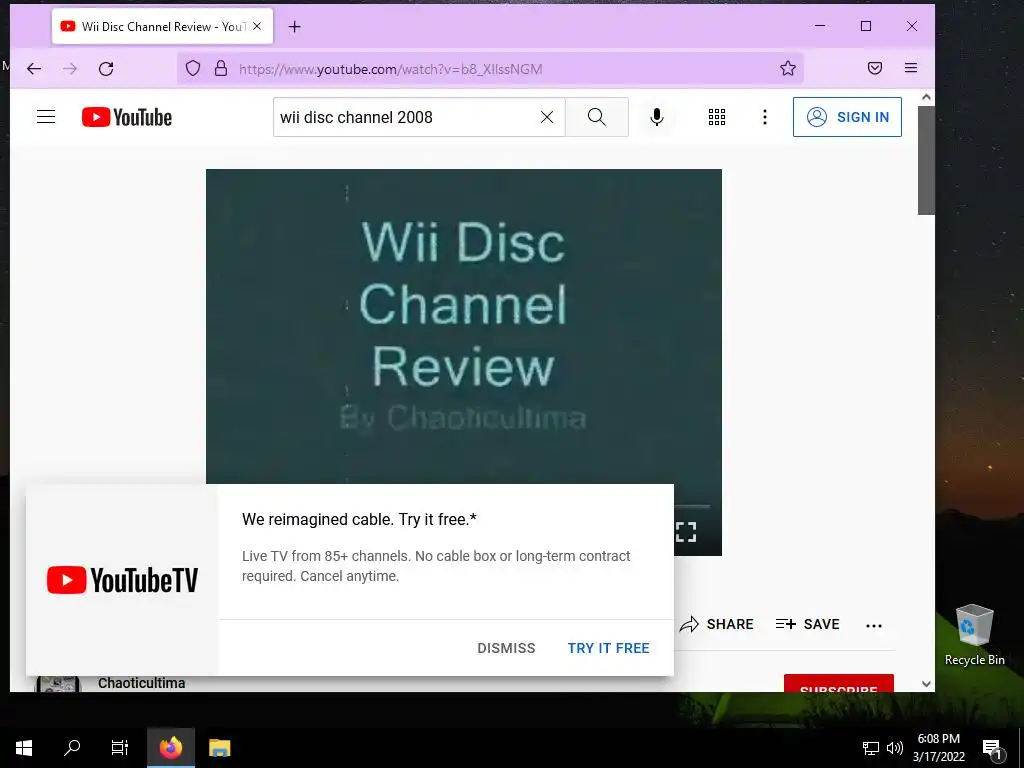Click Firefox icon in the taskbar

(170, 748)
